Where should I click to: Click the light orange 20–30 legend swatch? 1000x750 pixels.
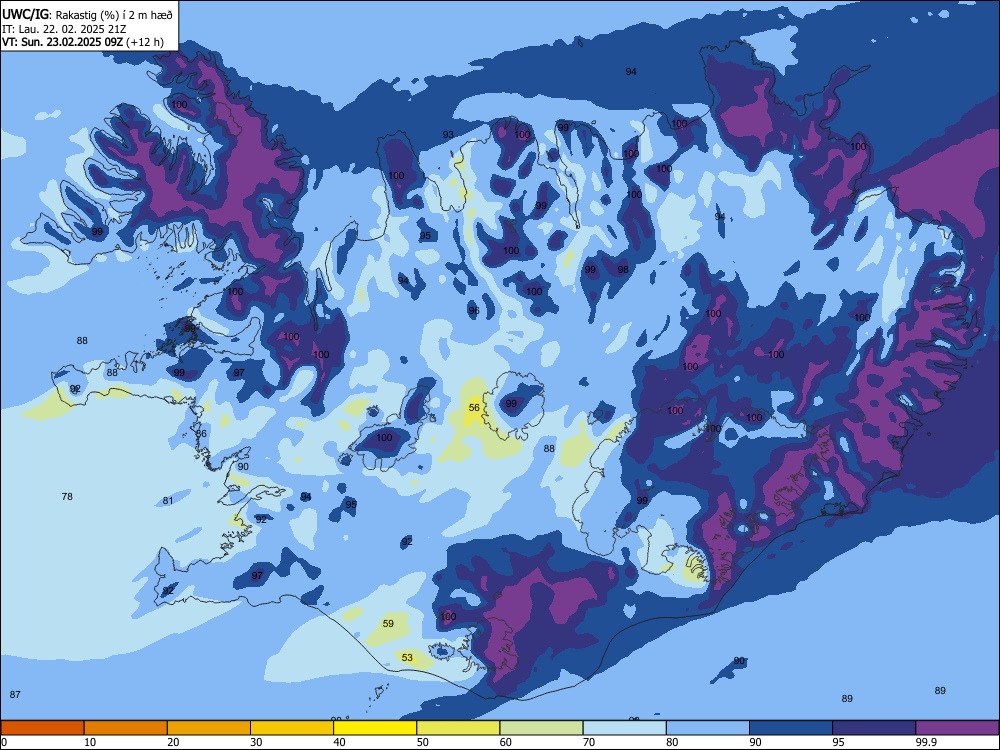[x=209, y=728]
